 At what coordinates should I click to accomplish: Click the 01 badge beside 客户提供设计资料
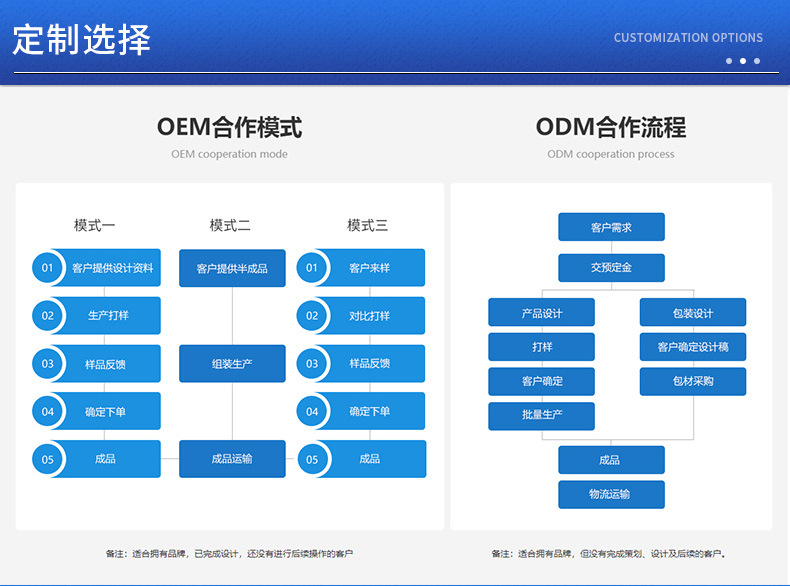point(47,268)
